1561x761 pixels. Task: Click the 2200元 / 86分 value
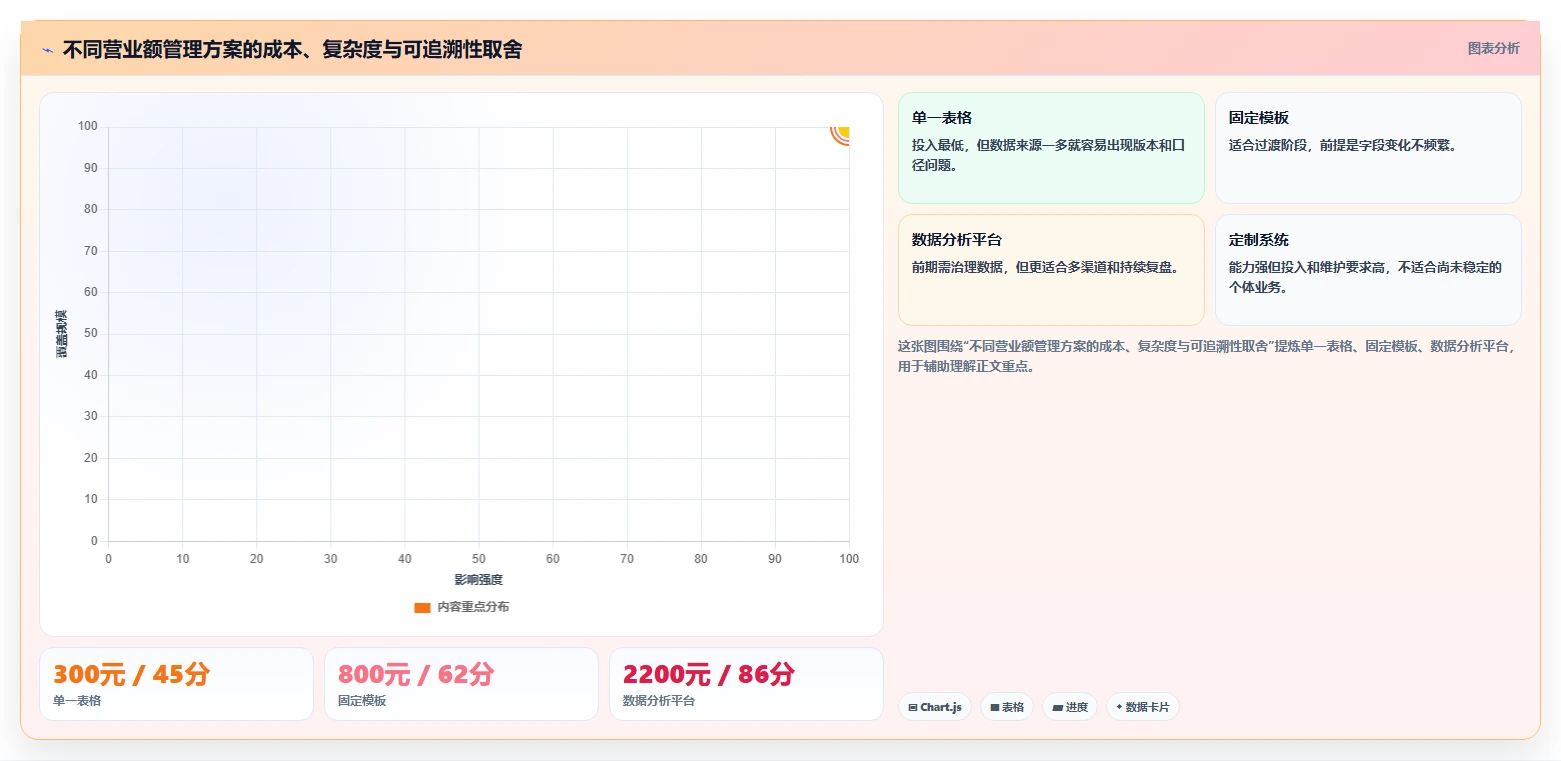click(x=709, y=674)
